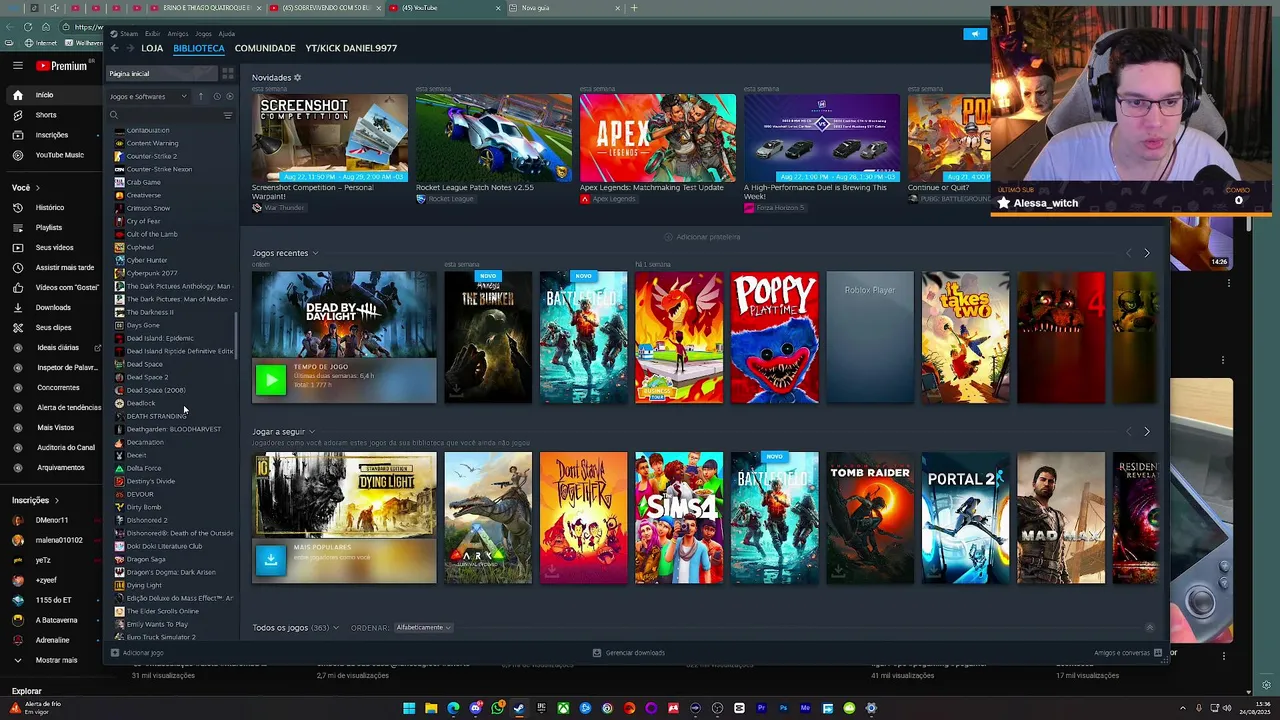
Task: Select Cuphead in the library list
Action: pos(140,247)
